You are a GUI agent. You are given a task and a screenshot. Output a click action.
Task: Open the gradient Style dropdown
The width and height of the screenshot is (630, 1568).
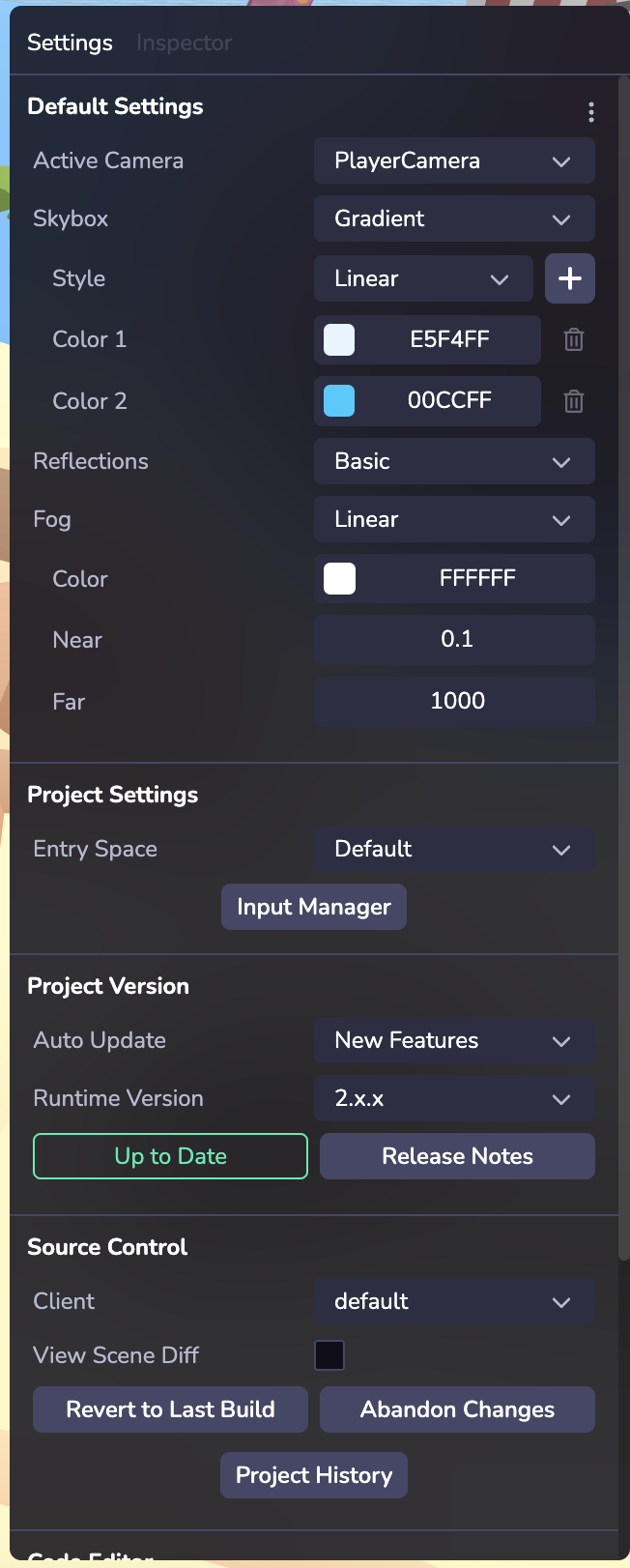(x=423, y=278)
